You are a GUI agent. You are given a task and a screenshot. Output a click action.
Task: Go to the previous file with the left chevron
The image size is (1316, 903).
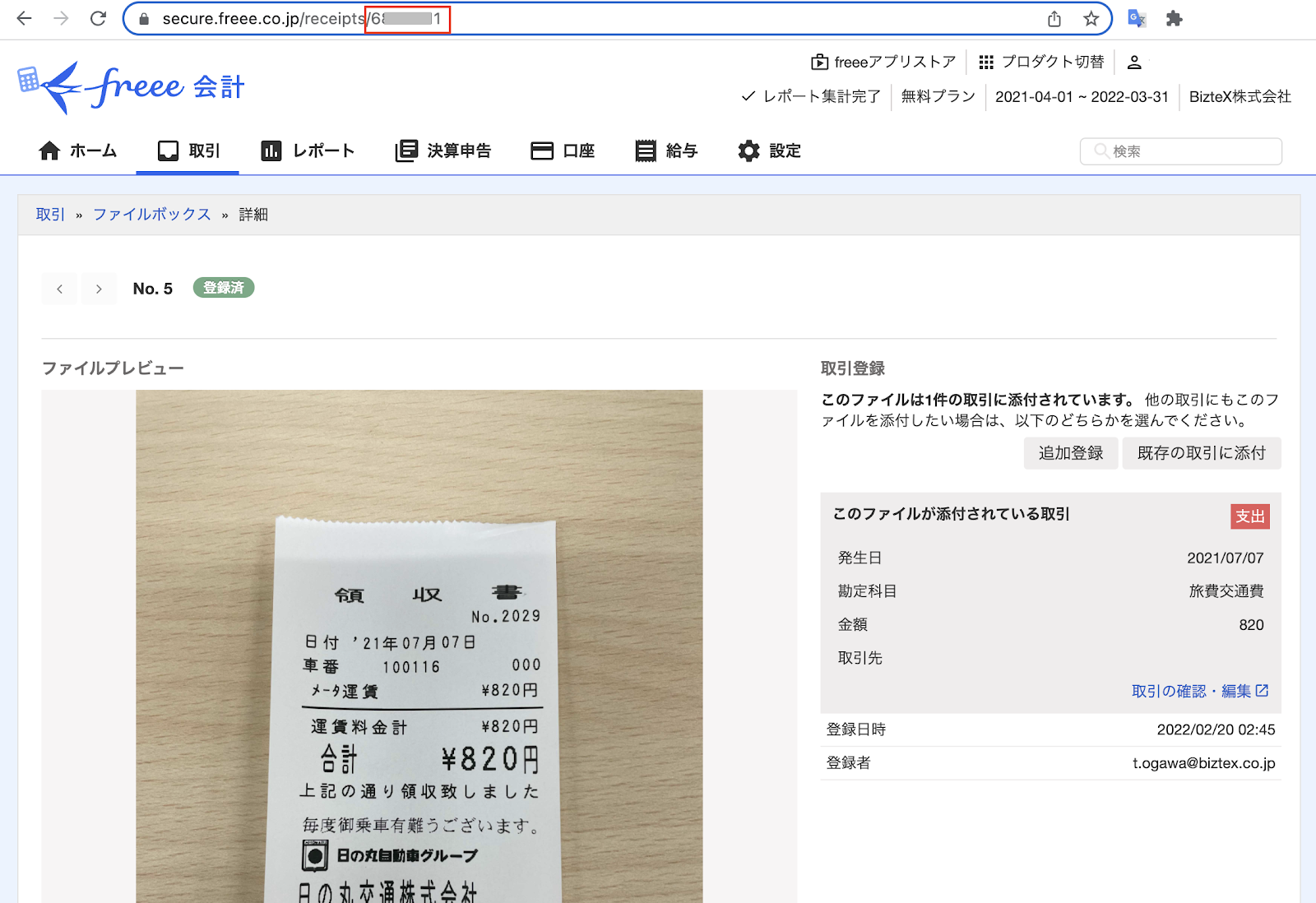click(x=59, y=289)
